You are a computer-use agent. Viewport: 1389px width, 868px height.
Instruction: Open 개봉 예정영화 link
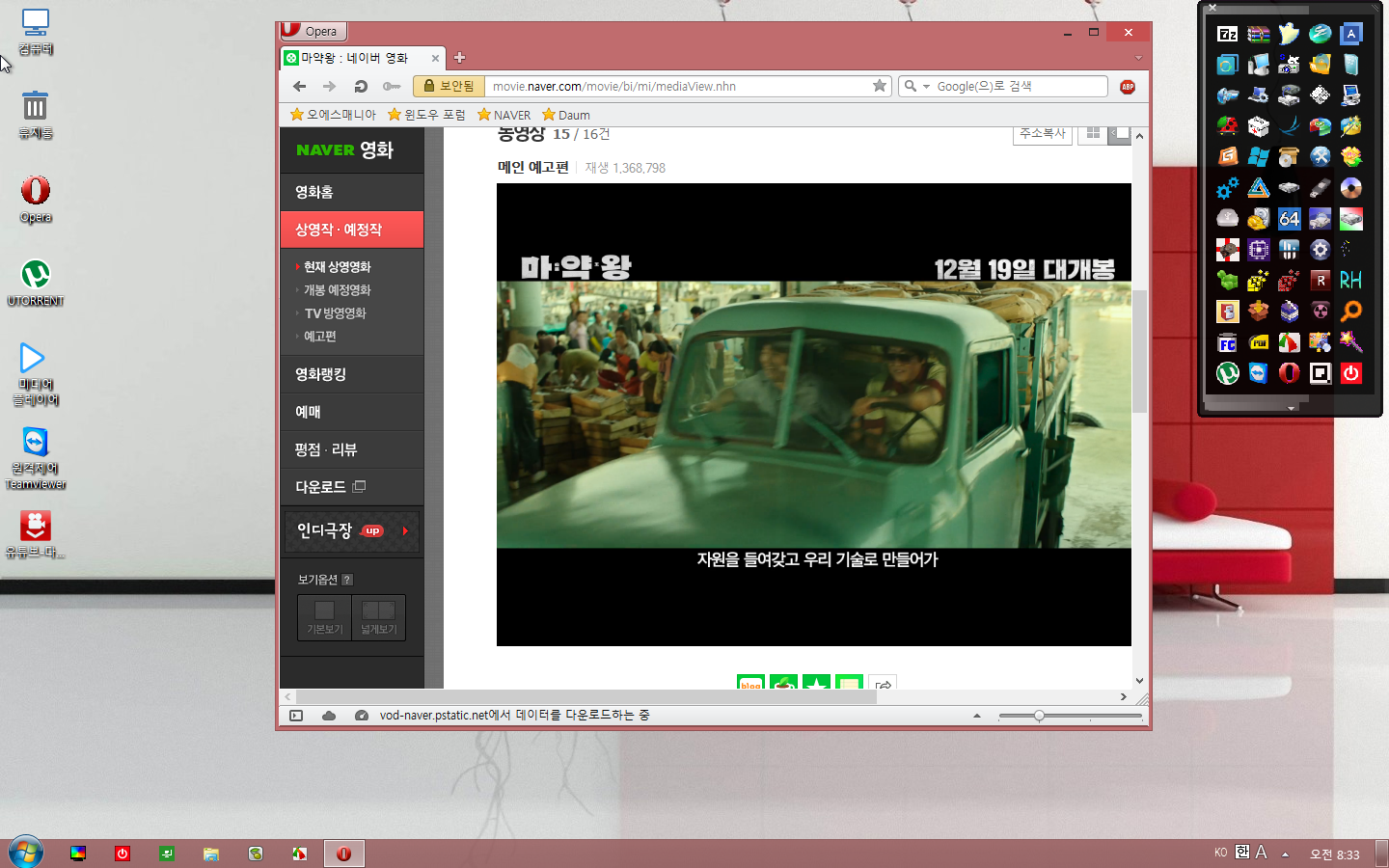337,290
